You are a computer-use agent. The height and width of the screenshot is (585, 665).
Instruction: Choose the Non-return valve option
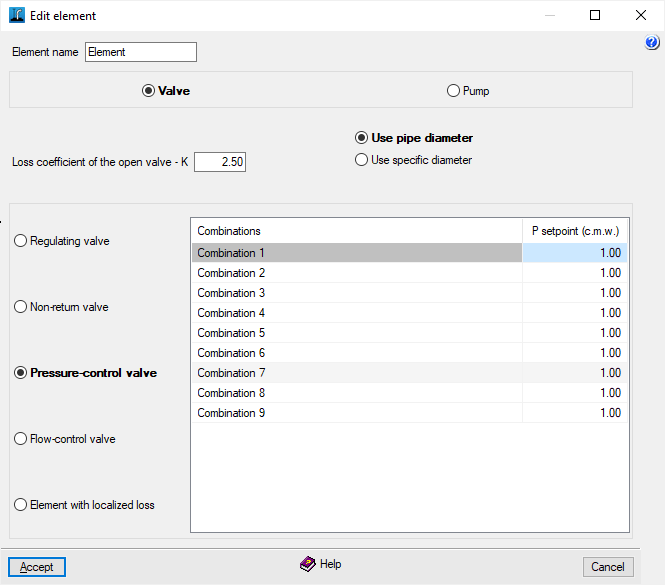[x=20, y=307]
